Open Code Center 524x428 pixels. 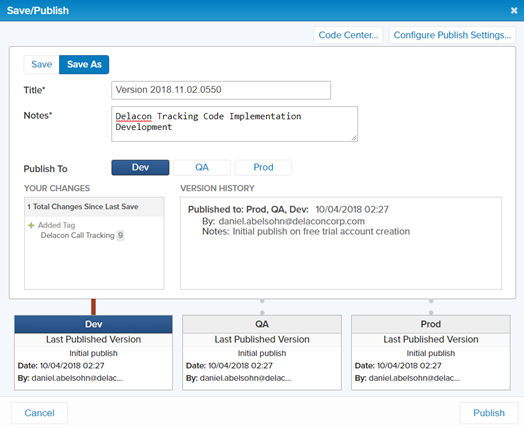[348, 35]
